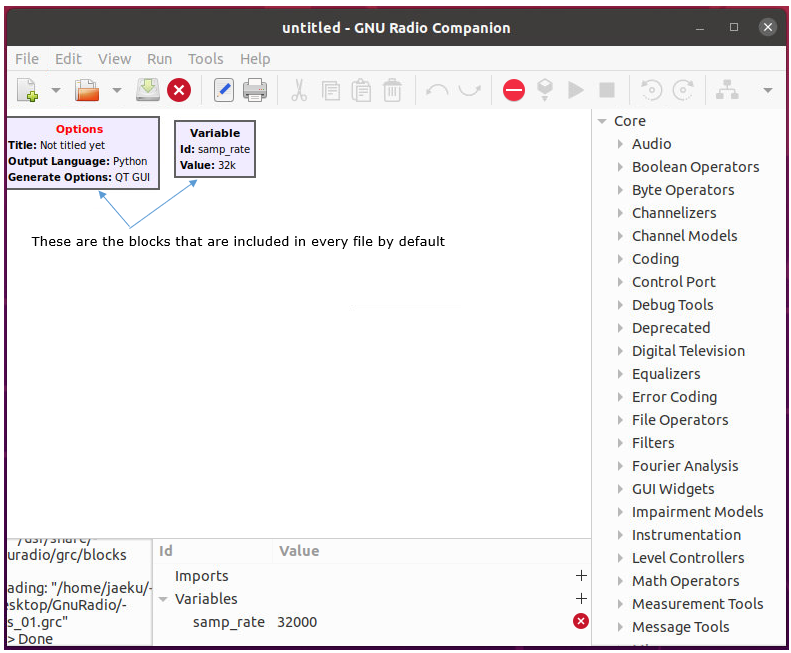
Task: Click Debug Tools in block tree
Action: [x=672, y=305]
